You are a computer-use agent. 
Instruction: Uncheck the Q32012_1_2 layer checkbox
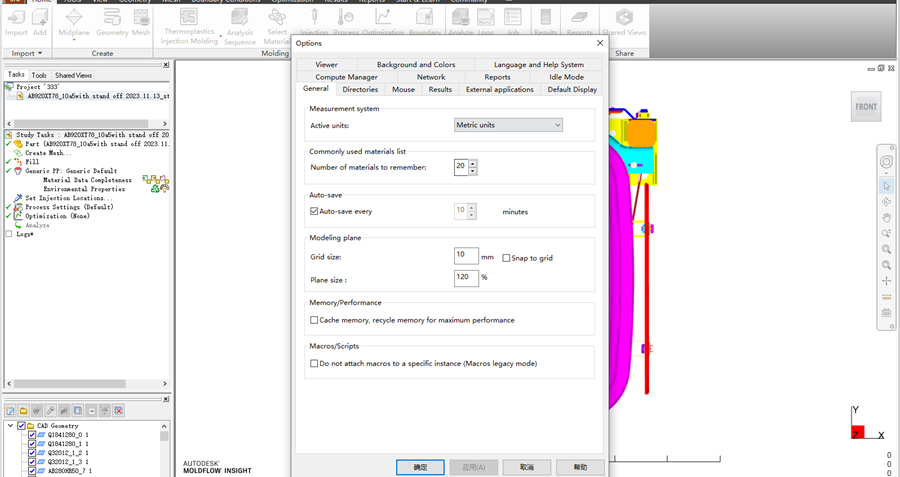pos(32,453)
